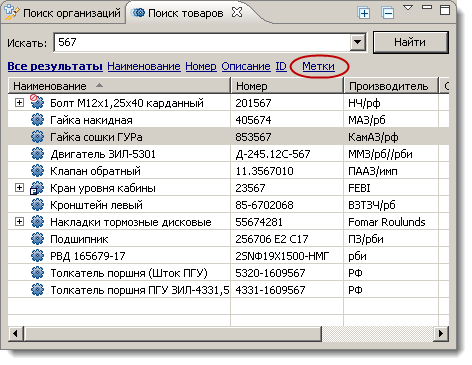Select Двигатель ЗИЛ-5301 item name

[103, 154]
